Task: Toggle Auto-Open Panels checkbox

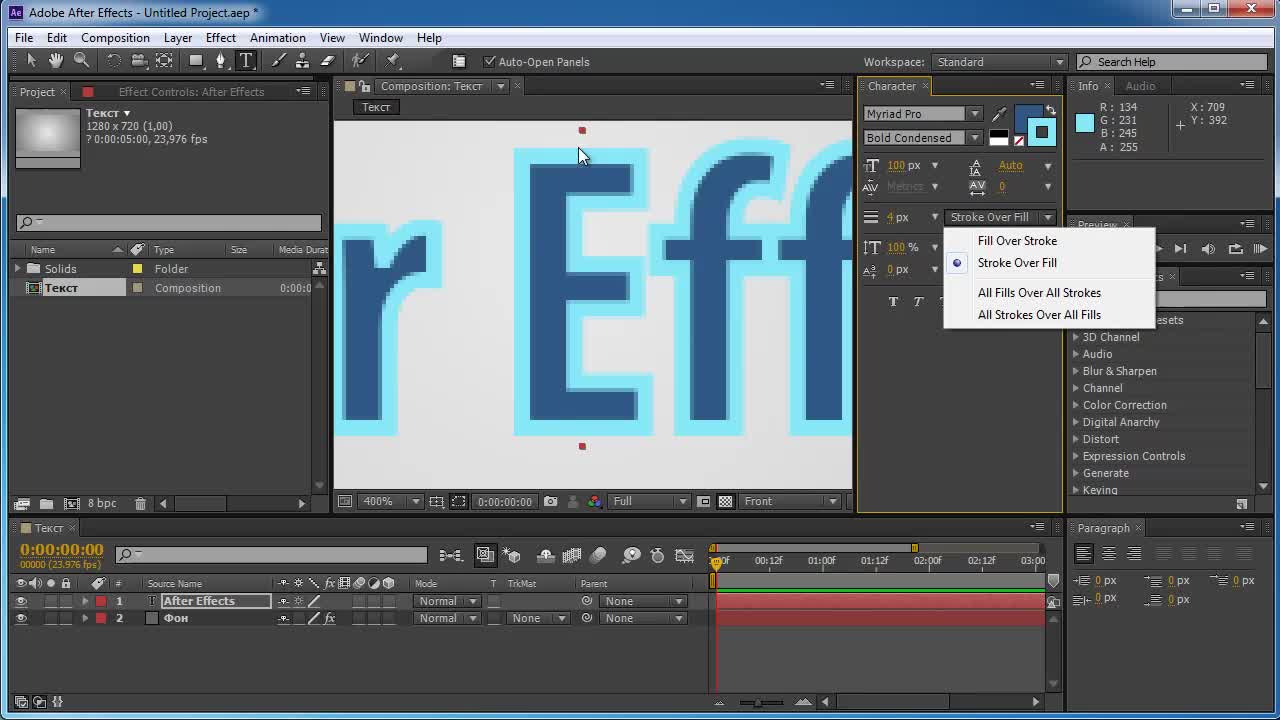Action: pyautogui.click(x=489, y=62)
